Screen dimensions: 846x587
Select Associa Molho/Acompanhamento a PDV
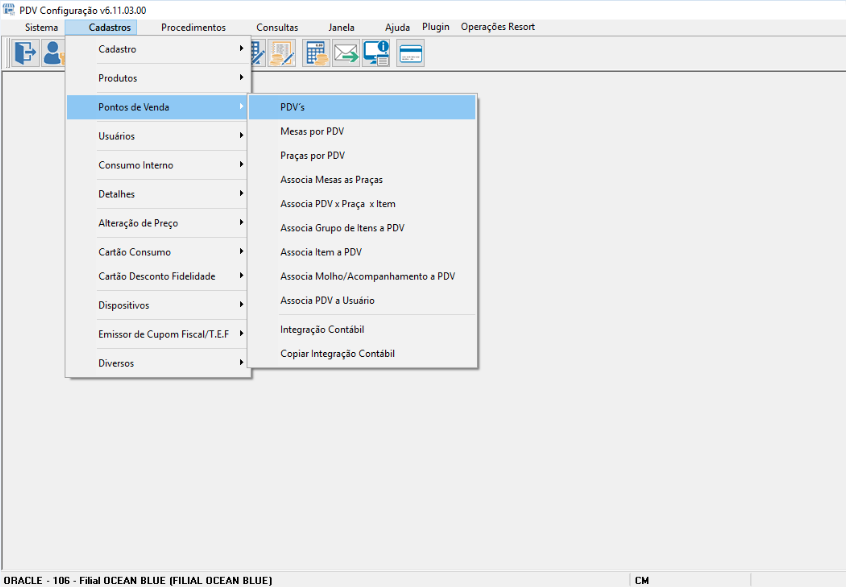[x=362, y=276]
